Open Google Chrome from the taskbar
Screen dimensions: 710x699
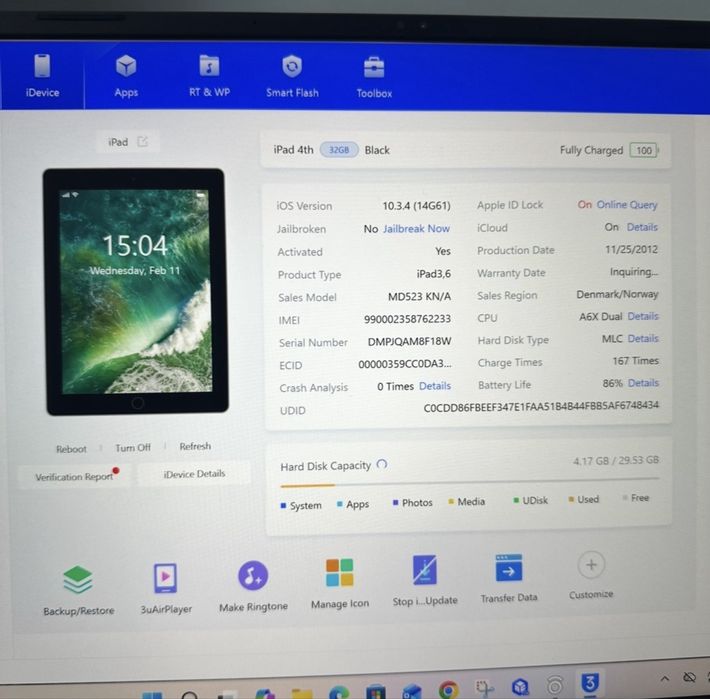[448, 690]
